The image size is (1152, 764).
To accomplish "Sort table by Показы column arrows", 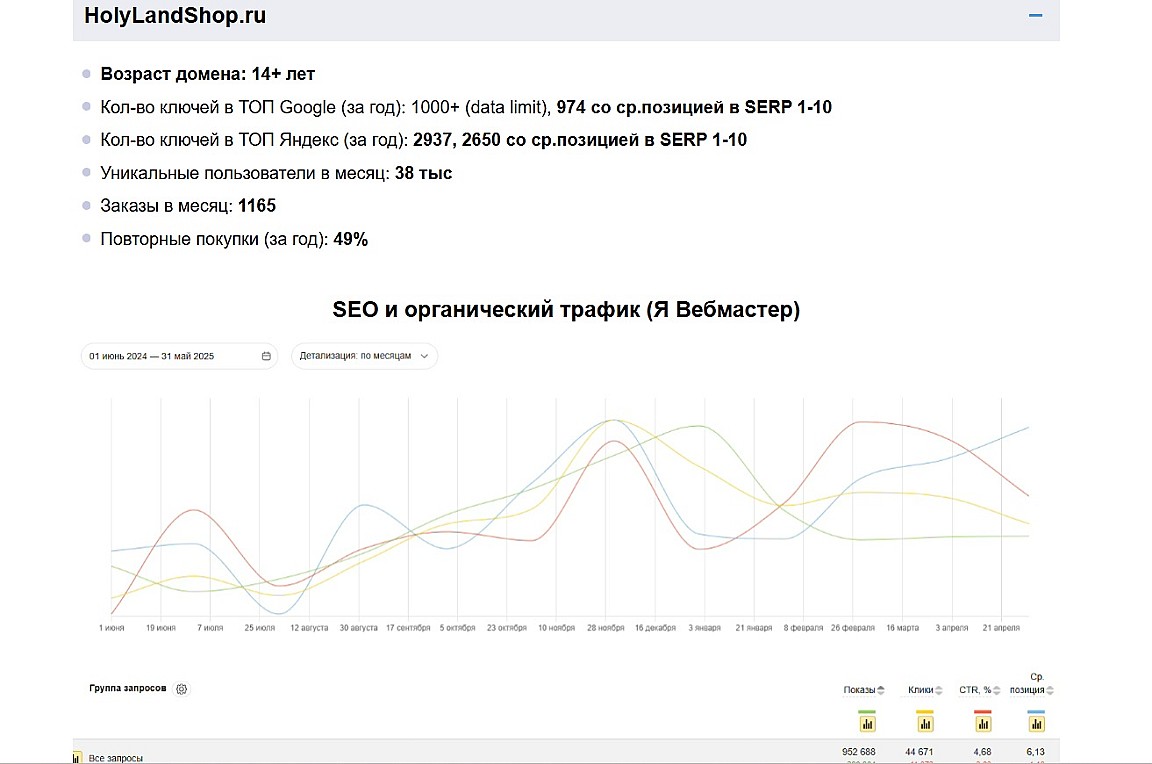I will (x=881, y=690).
